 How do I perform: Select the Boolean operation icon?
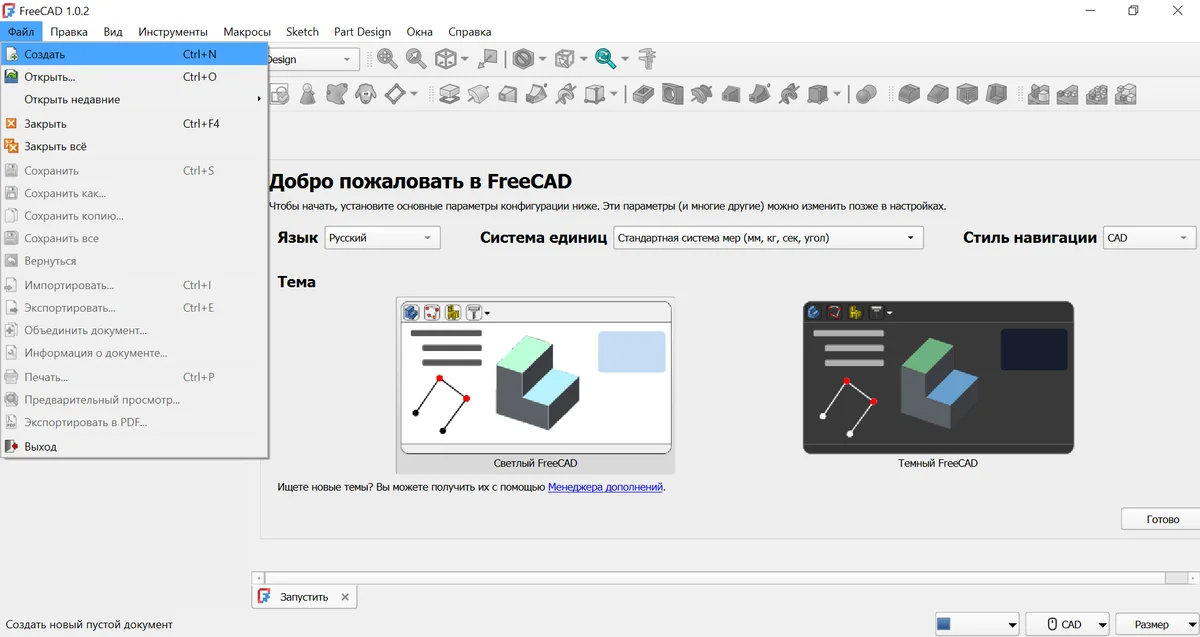(866, 94)
